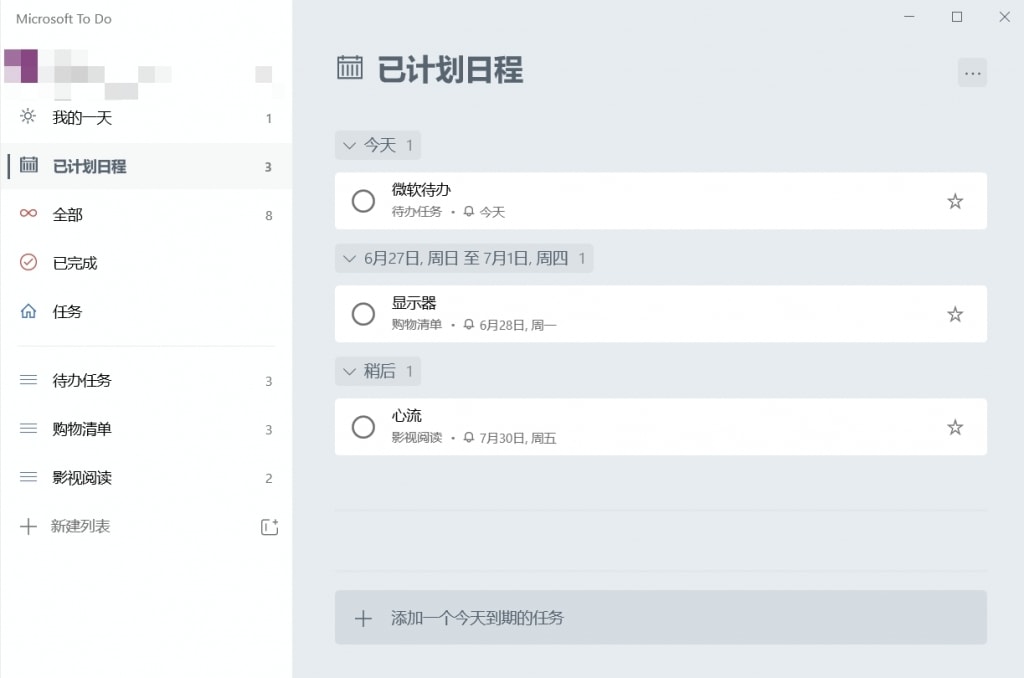Click the new group icon beside 新建列表

(269, 526)
